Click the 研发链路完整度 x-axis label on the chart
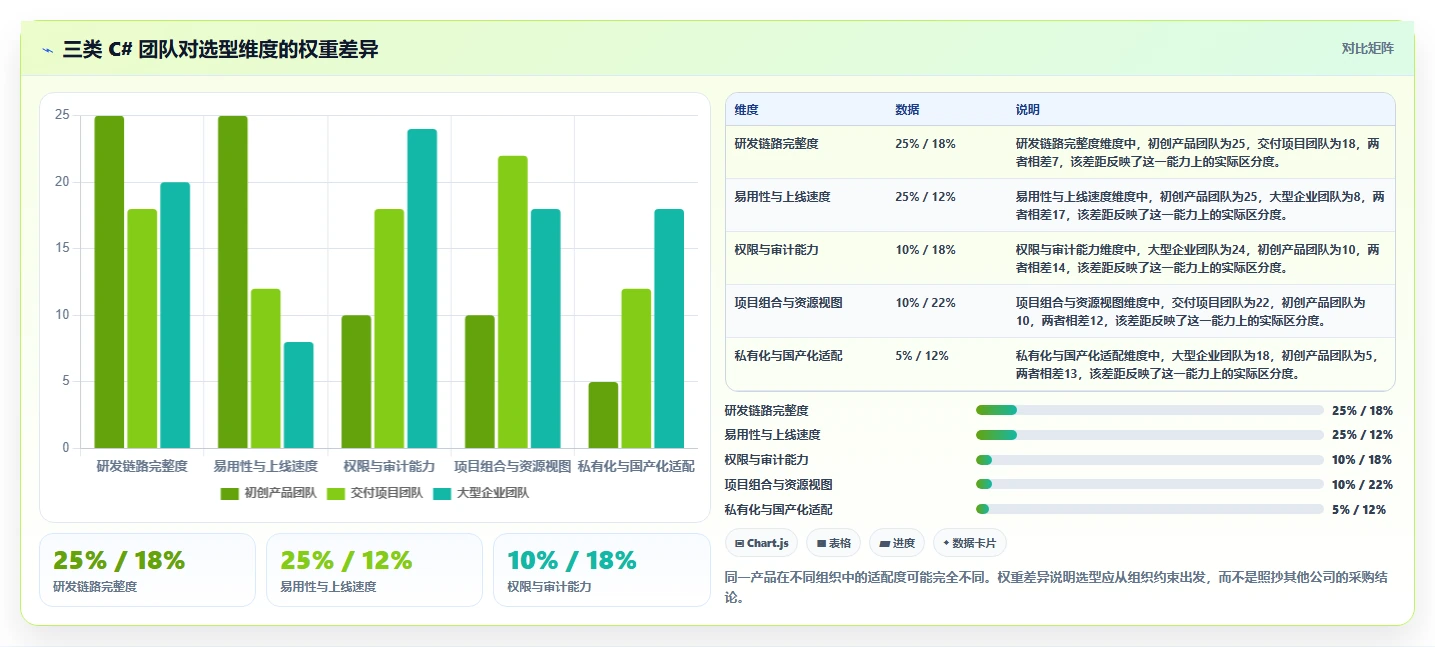This screenshot has width=1435, height=647. [x=142, y=466]
